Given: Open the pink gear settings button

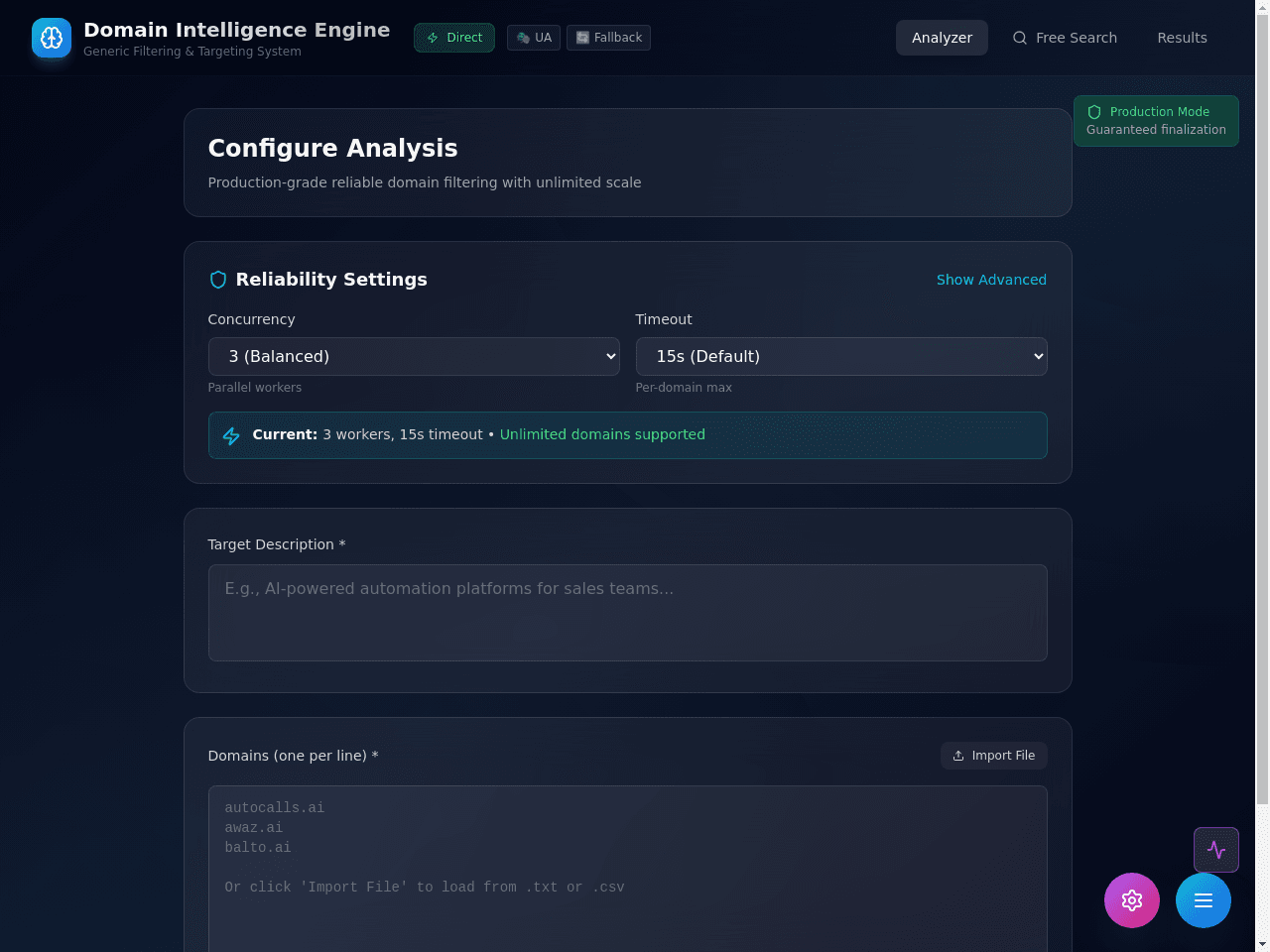Looking at the screenshot, I should (x=1132, y=900).
